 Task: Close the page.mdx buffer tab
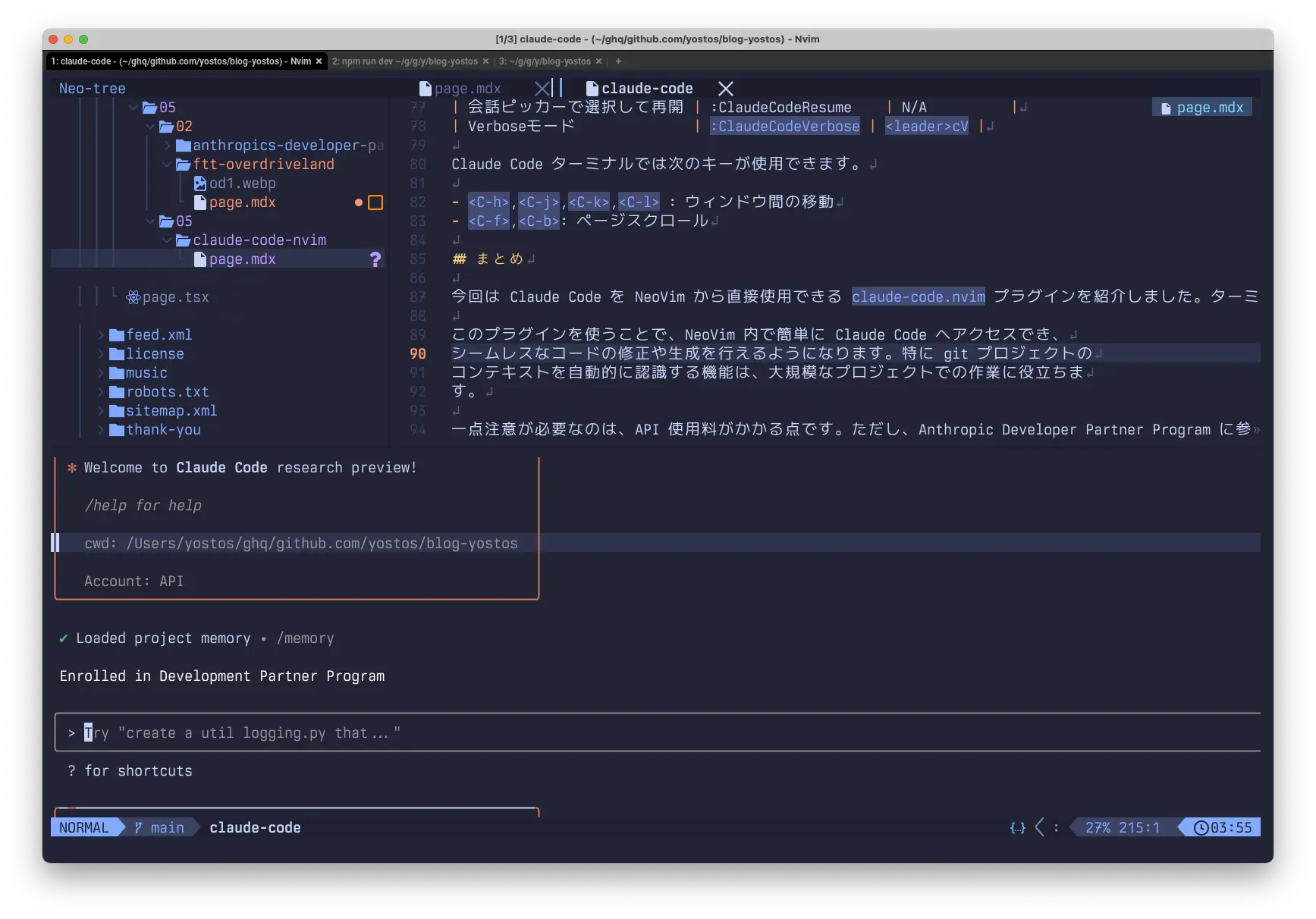coord(542,89)
